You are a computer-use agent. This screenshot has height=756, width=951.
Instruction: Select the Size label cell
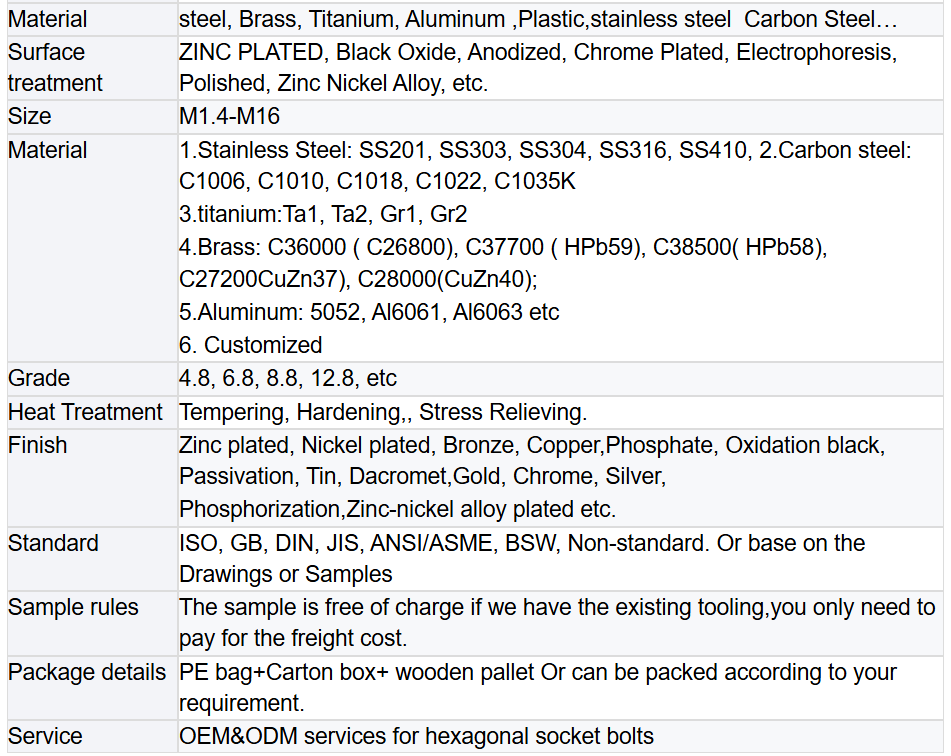[x=92, y=116]
